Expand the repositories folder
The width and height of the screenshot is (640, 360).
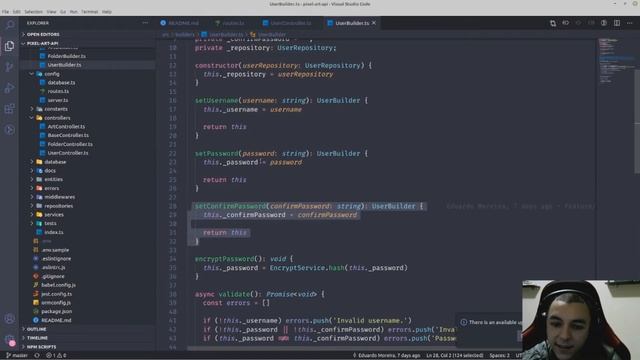[x=59, y=206]
